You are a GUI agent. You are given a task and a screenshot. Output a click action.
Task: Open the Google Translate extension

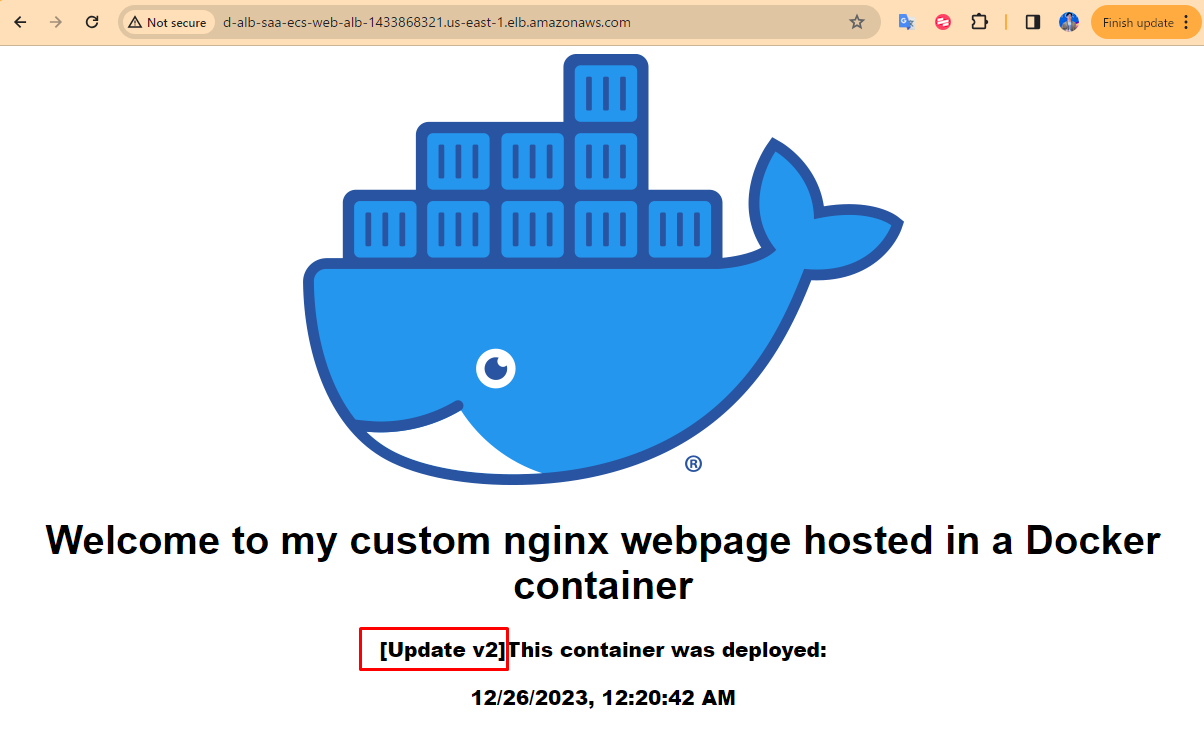click(x=907, y=22)
